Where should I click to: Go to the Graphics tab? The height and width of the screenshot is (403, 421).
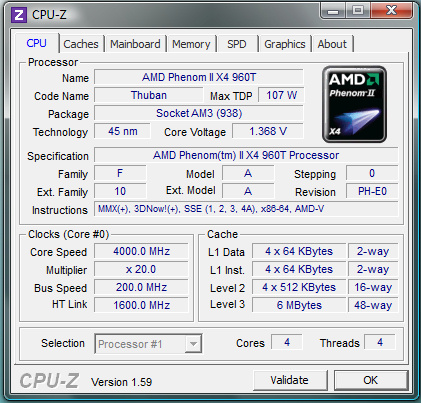pyautogui.click(x=285, y=44)
